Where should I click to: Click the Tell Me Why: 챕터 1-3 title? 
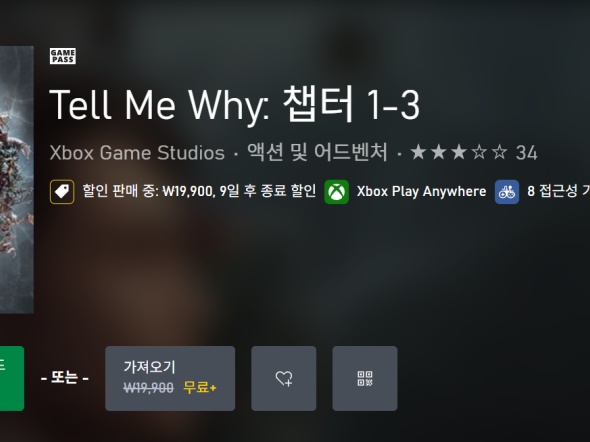click(x=234, y=105)
